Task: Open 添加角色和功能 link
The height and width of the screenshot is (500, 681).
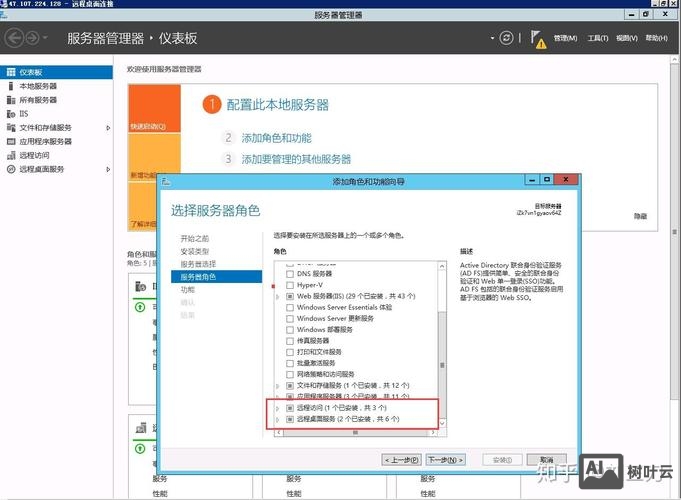Action: tap(277, 138)
